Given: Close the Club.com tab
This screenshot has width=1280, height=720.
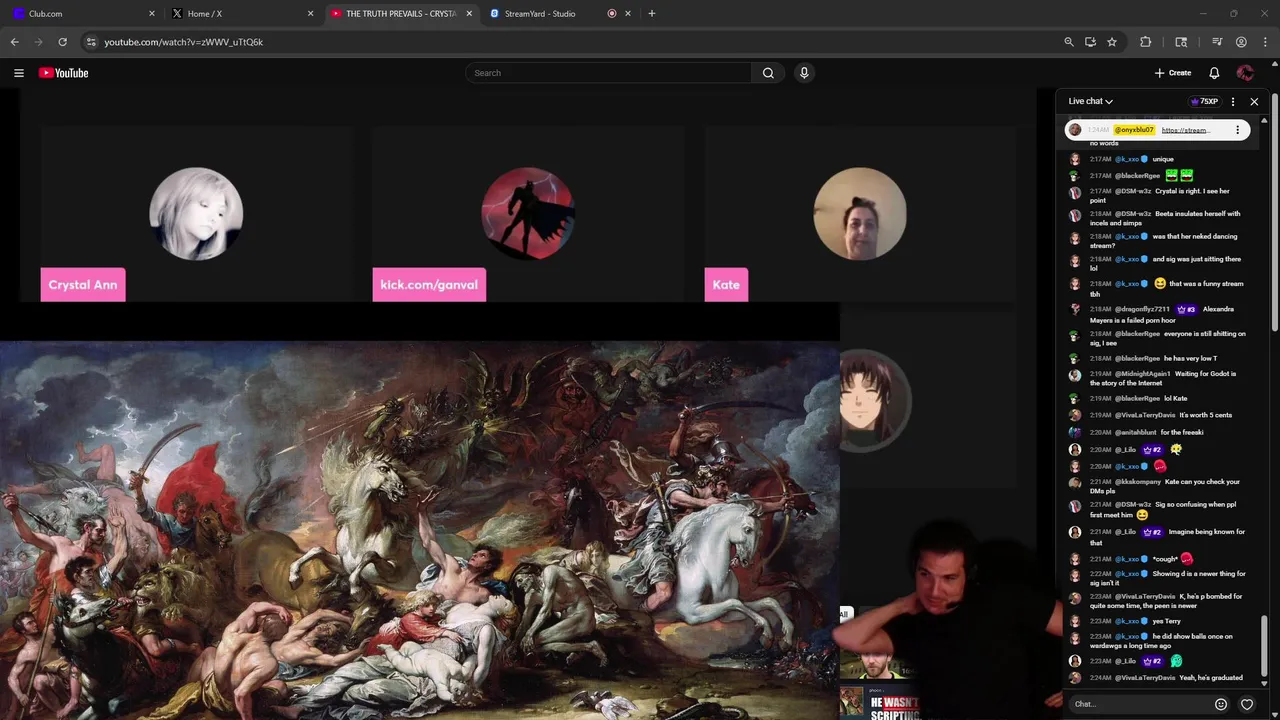Looking at the screenshot, I should [152, 13].
